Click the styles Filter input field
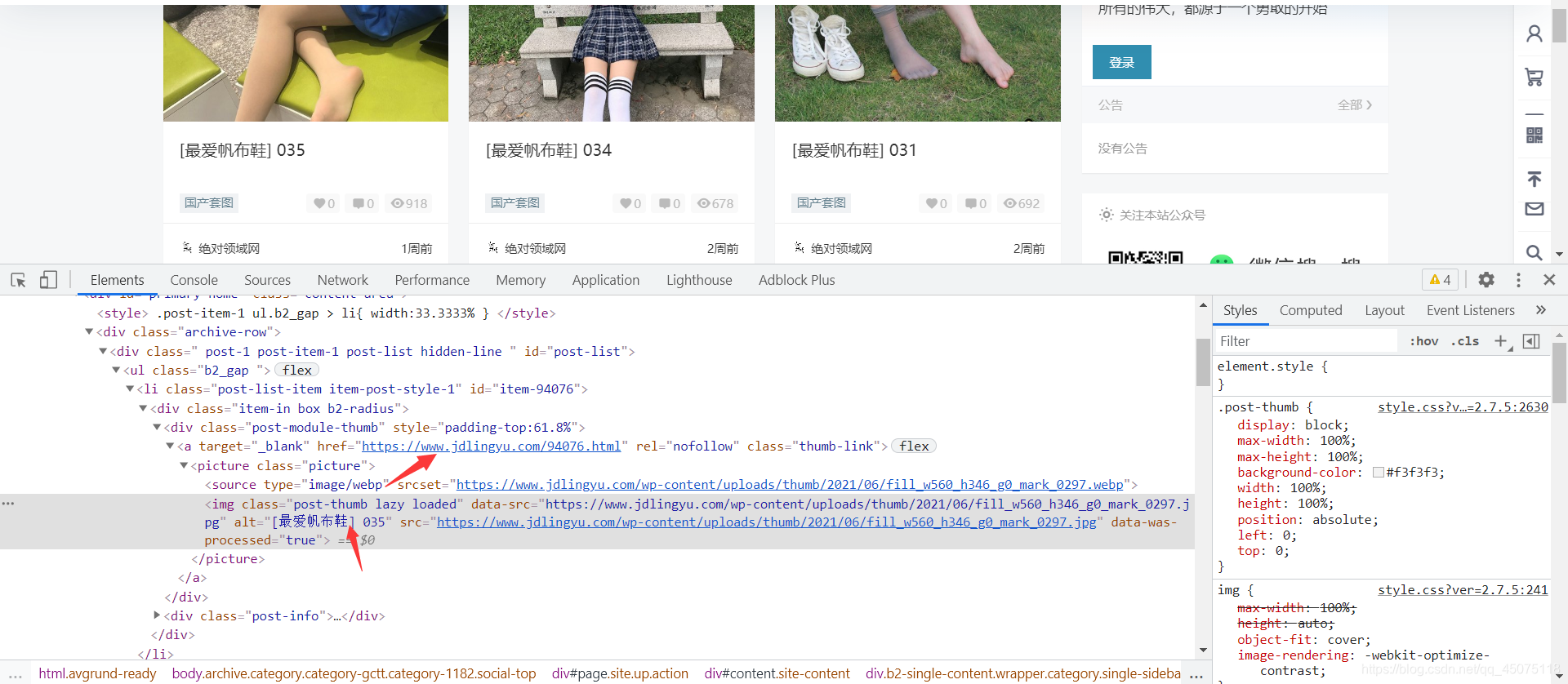This screenshot has width=1568, height=684. 1307,341
